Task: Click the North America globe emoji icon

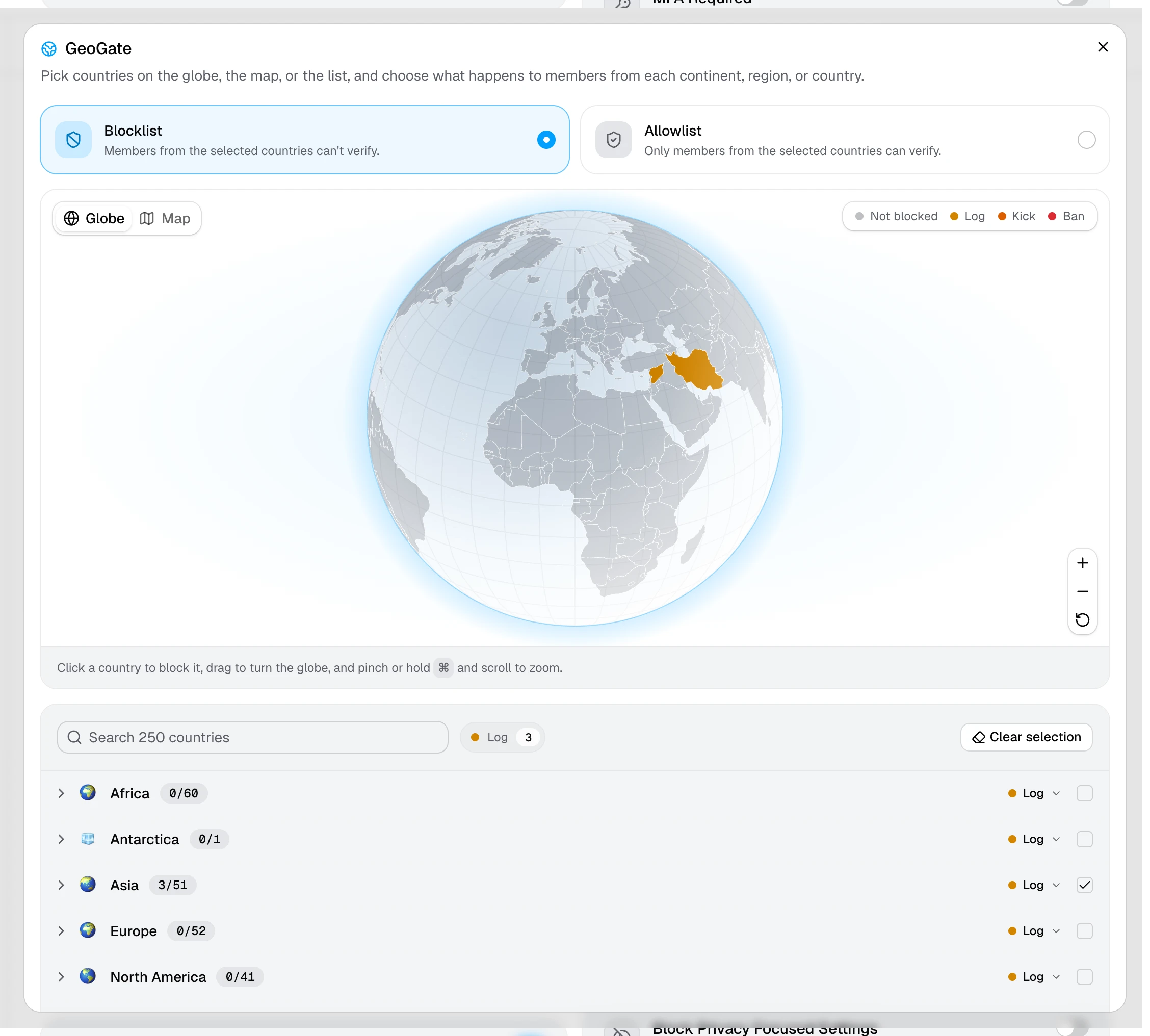Action: 88,976
